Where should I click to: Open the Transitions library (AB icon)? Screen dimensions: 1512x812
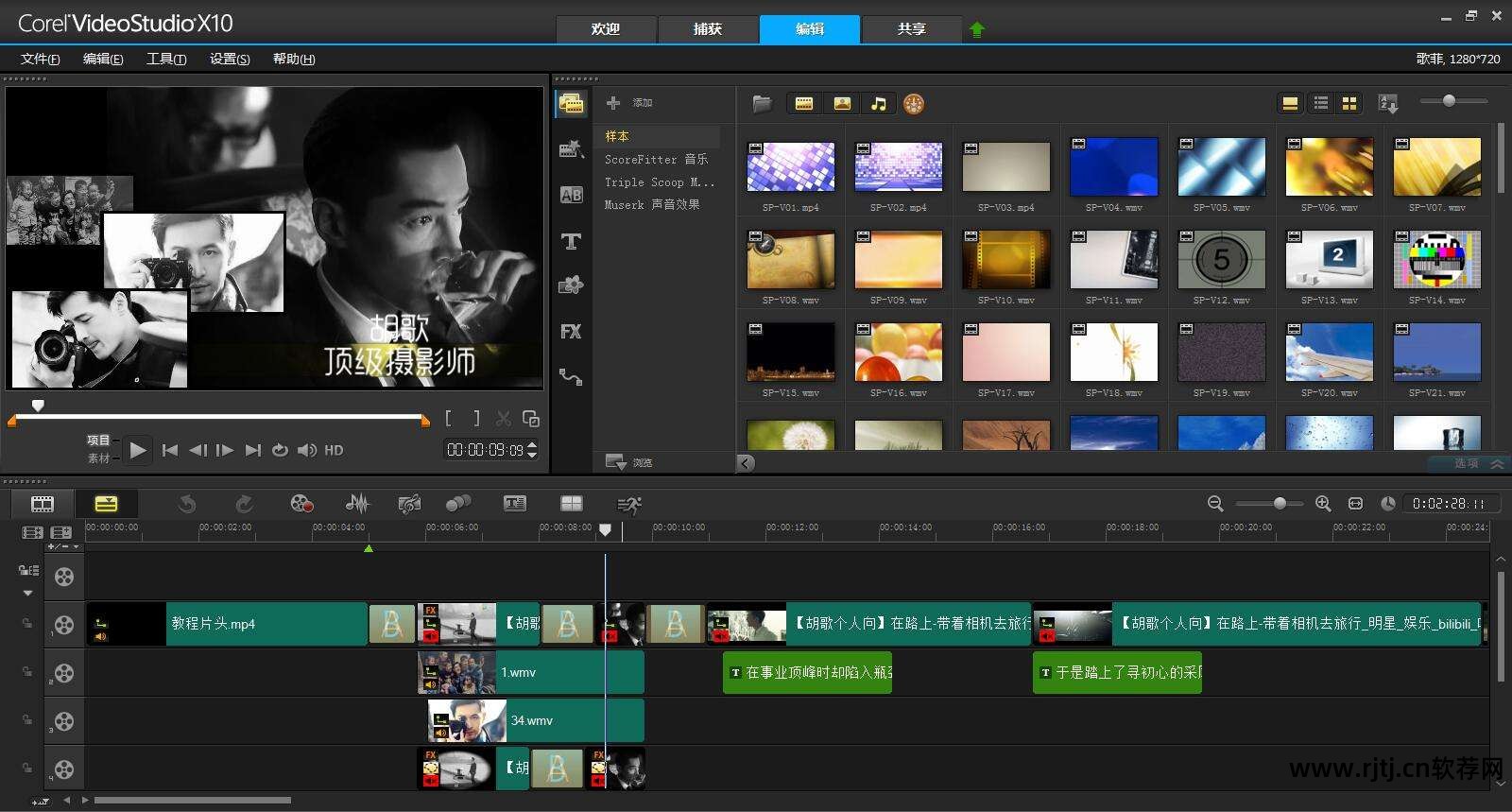click(571, 195)
